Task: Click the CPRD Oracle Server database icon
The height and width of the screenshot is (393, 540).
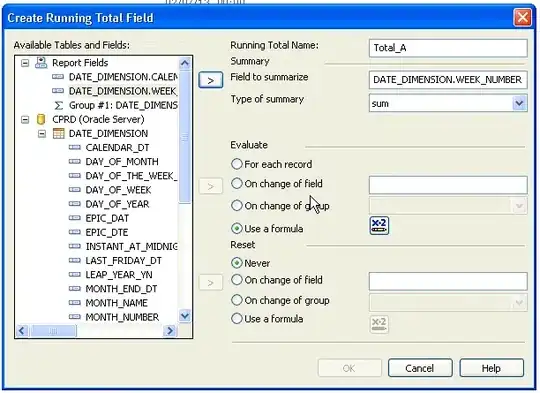Action: pos(41,120)
